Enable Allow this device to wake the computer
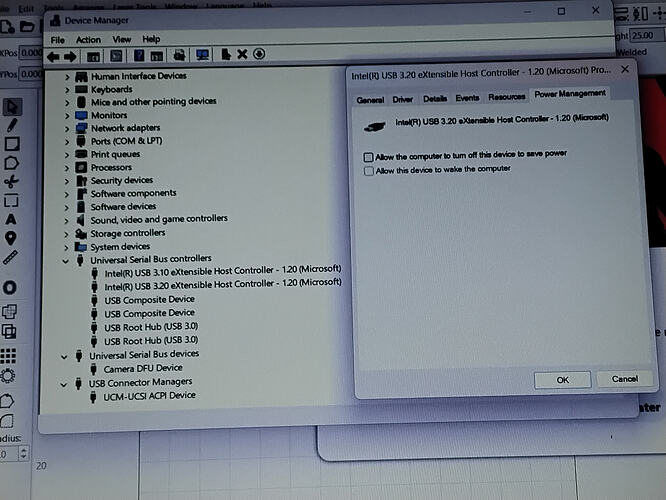Screen dimensions: 666x500 click(x=369, y=171)
